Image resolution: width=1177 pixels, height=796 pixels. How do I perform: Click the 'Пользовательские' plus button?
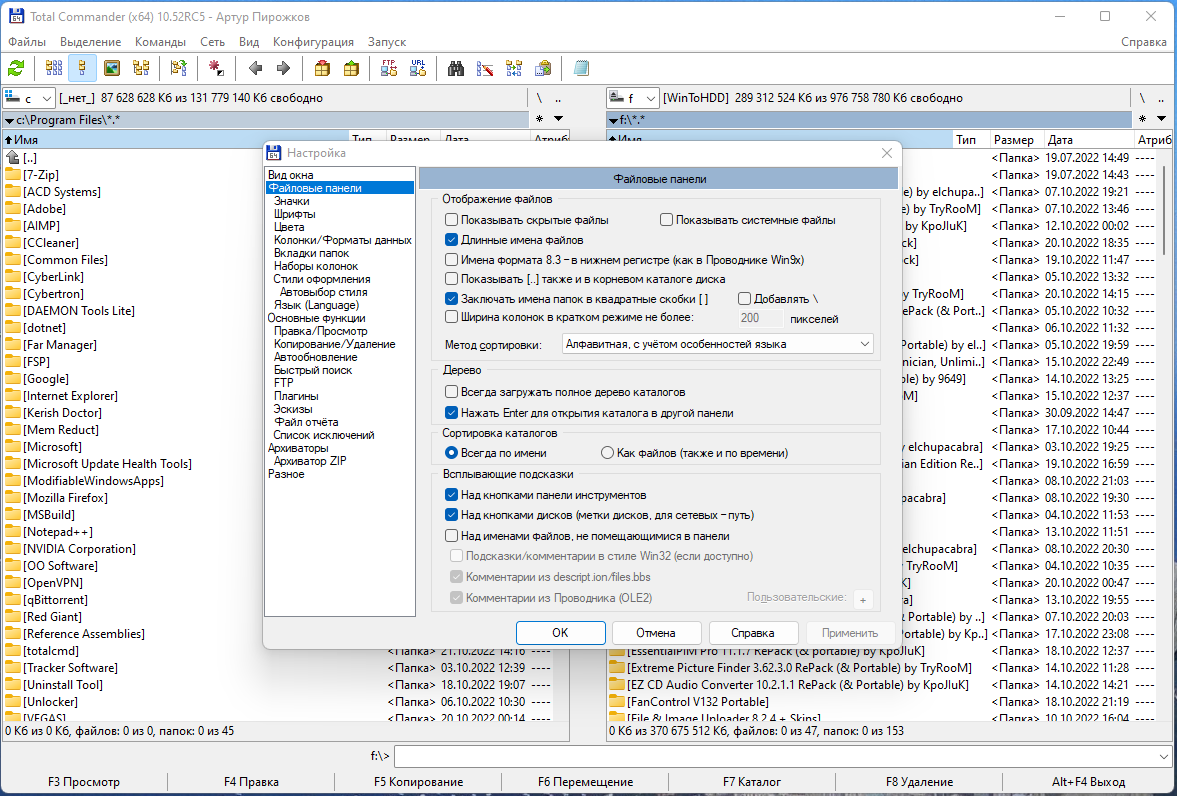(862, 600)
